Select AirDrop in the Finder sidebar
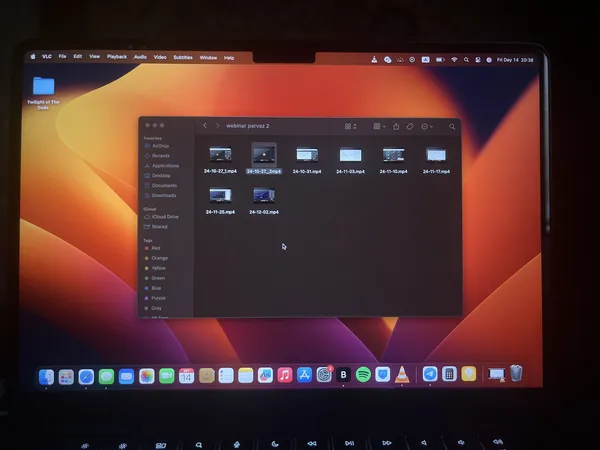The height and width of the screenshot is (450, 600). [x=160, y=146]
